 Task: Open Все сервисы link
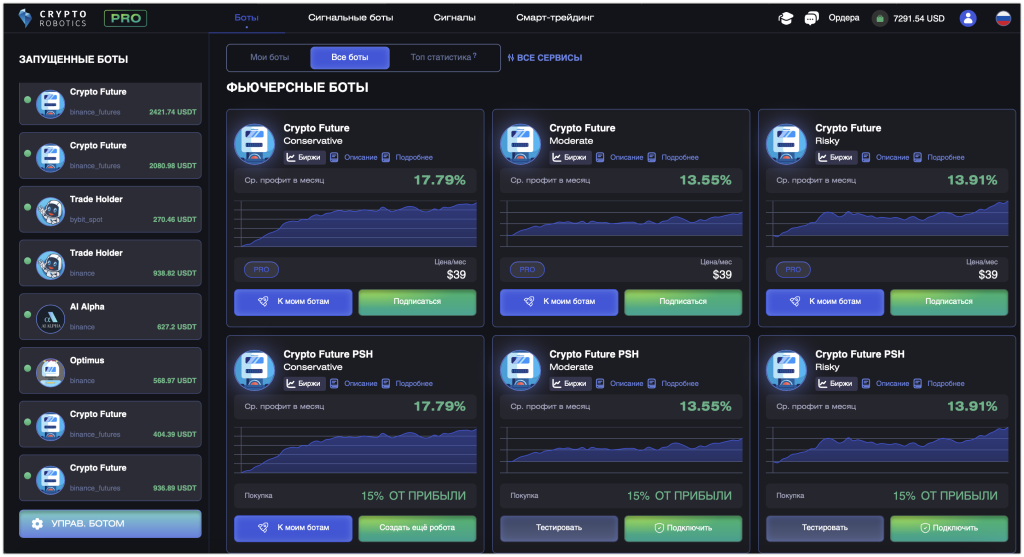pyautogui.click(x=545, y=57)
